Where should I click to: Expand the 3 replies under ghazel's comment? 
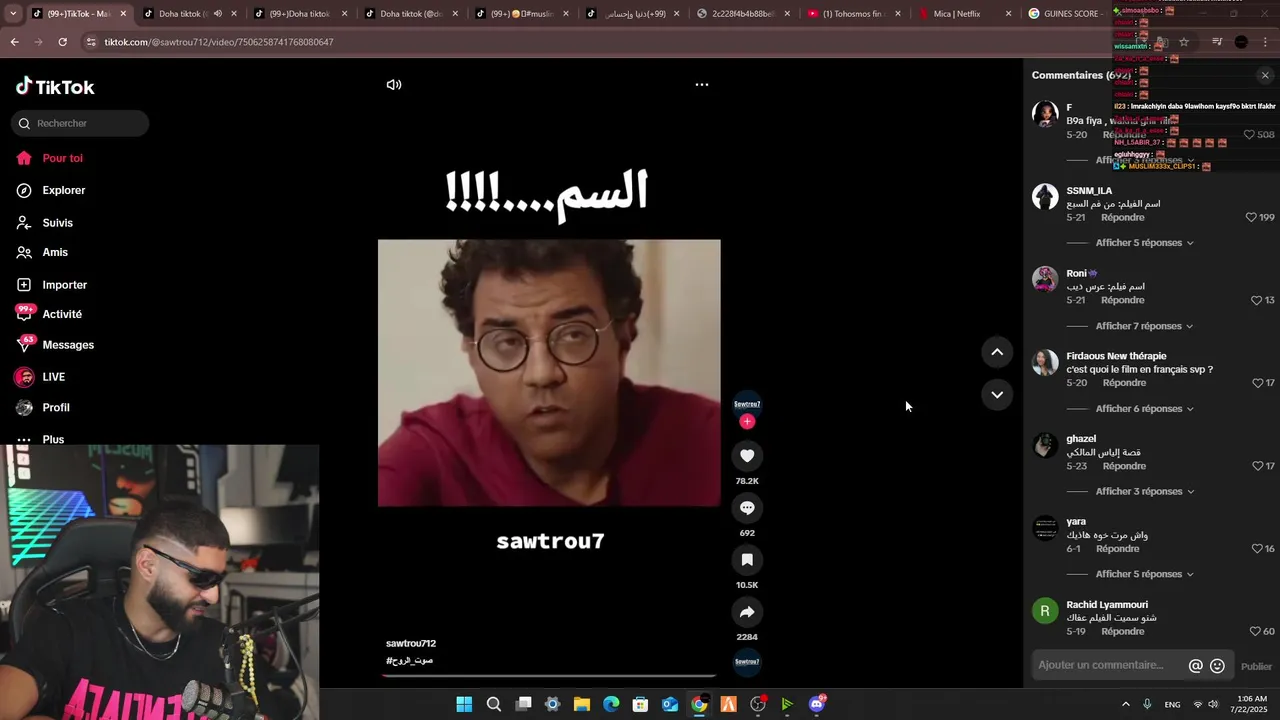pos(1144,492)
